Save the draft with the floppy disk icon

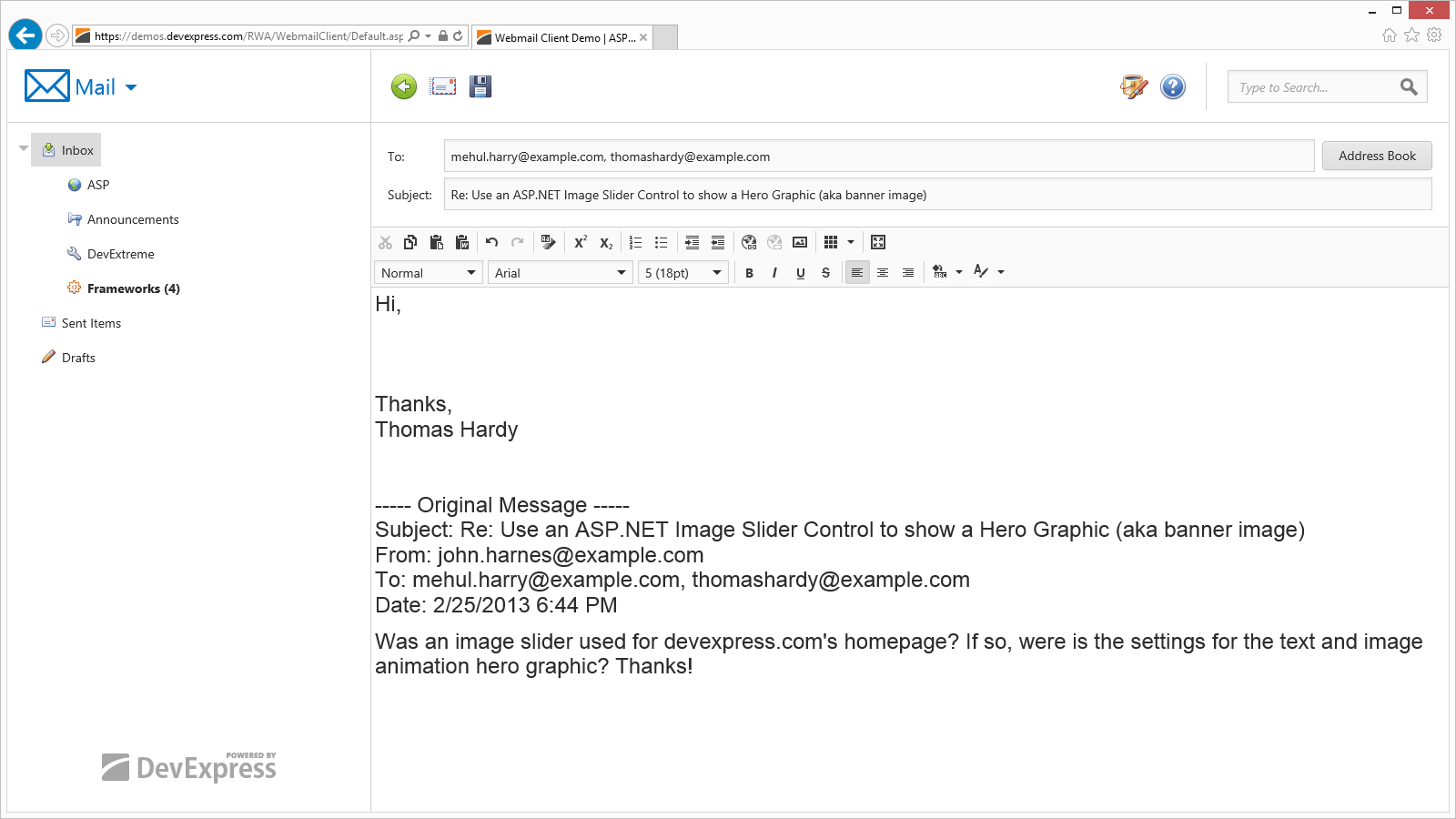coord(480,86)
